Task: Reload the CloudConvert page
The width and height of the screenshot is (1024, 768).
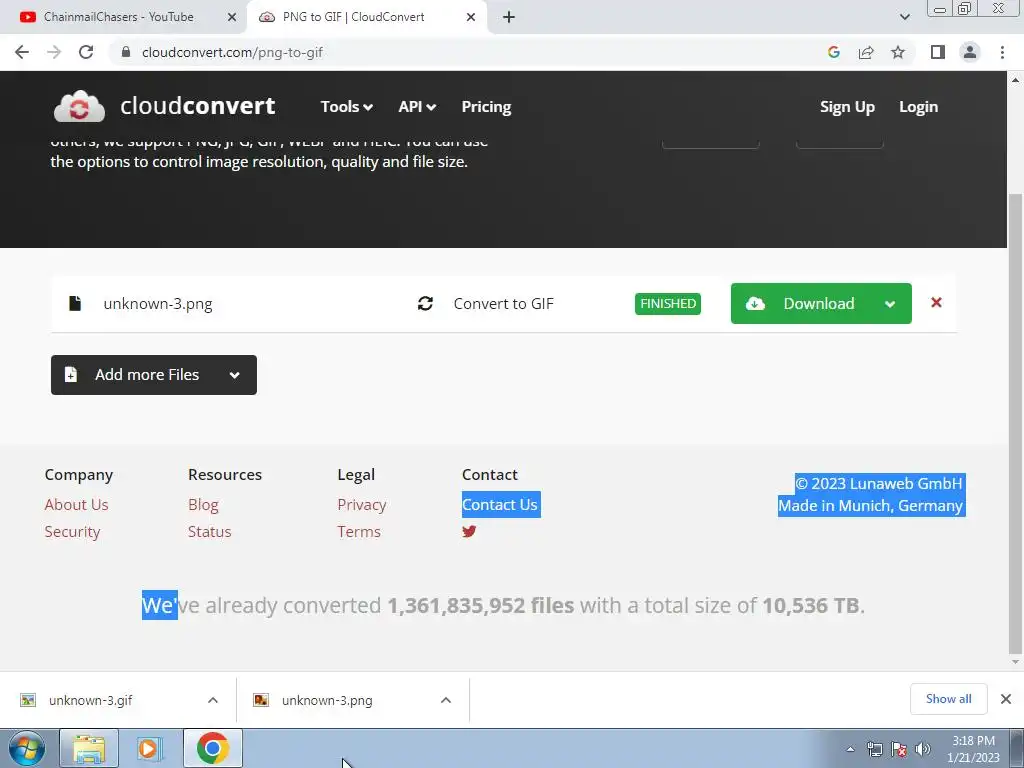Action: click(x=86, y=52)
